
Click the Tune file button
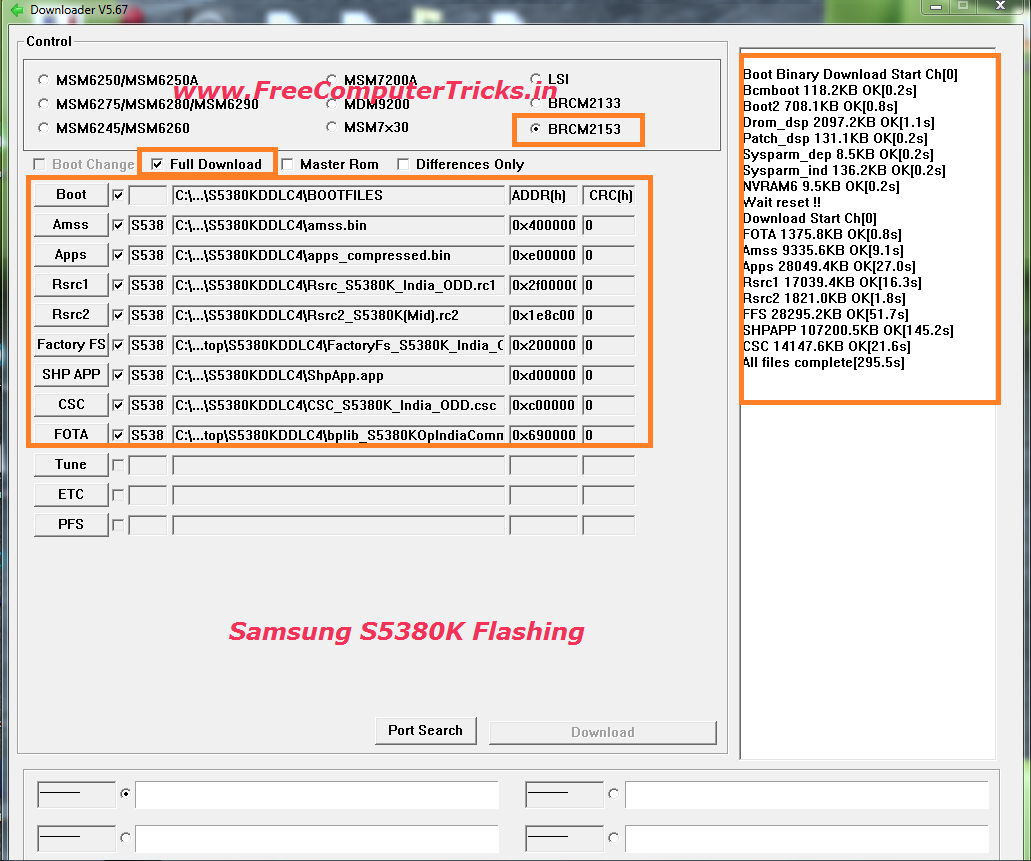(x=71, y=464)
